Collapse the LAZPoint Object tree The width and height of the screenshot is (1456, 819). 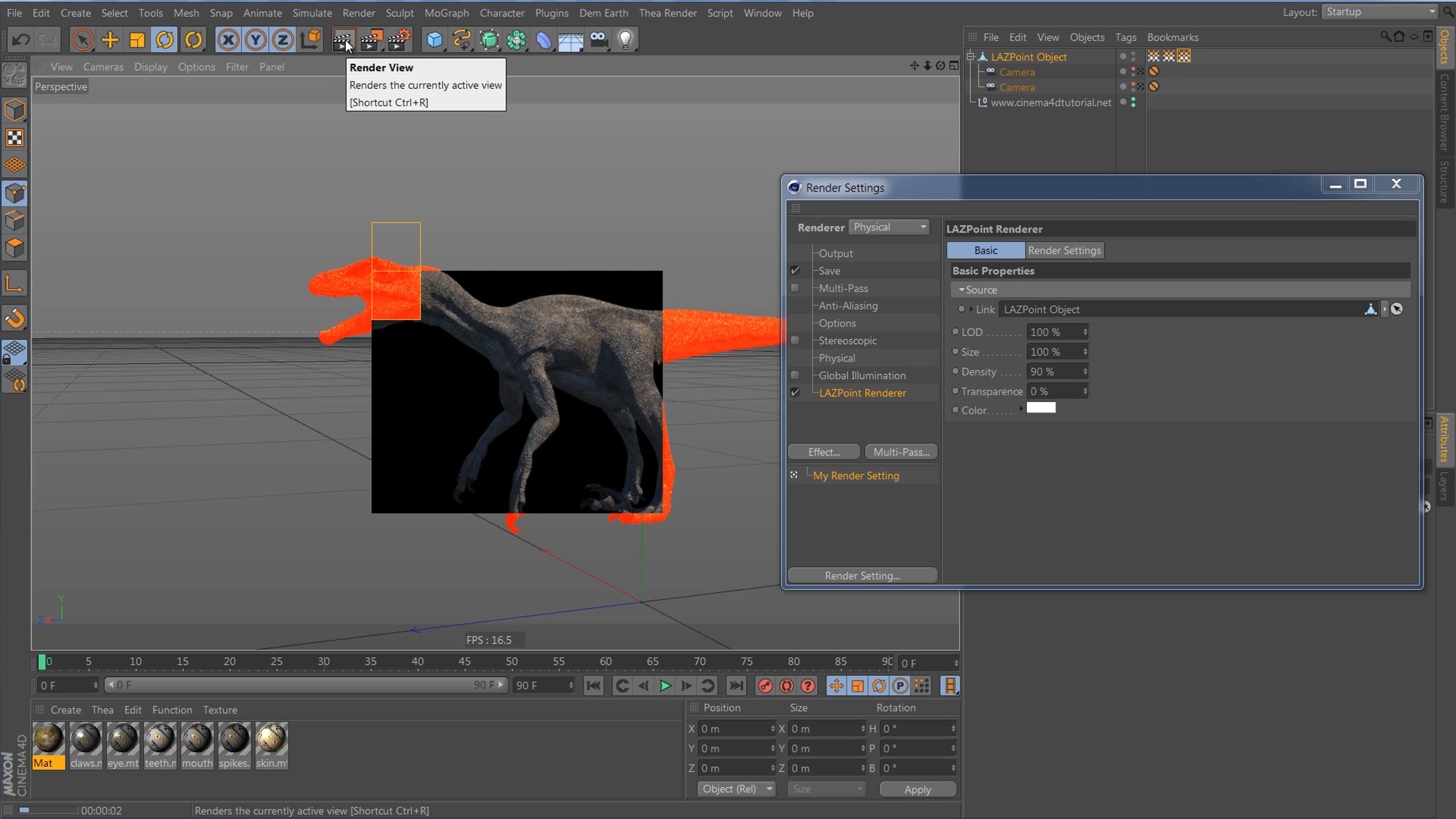(971, 56)
